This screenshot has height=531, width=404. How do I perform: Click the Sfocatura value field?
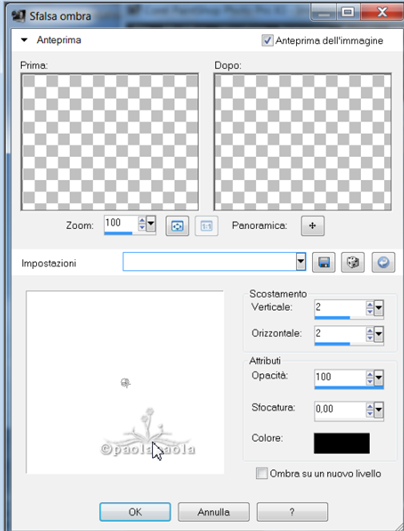coord(340,409)
